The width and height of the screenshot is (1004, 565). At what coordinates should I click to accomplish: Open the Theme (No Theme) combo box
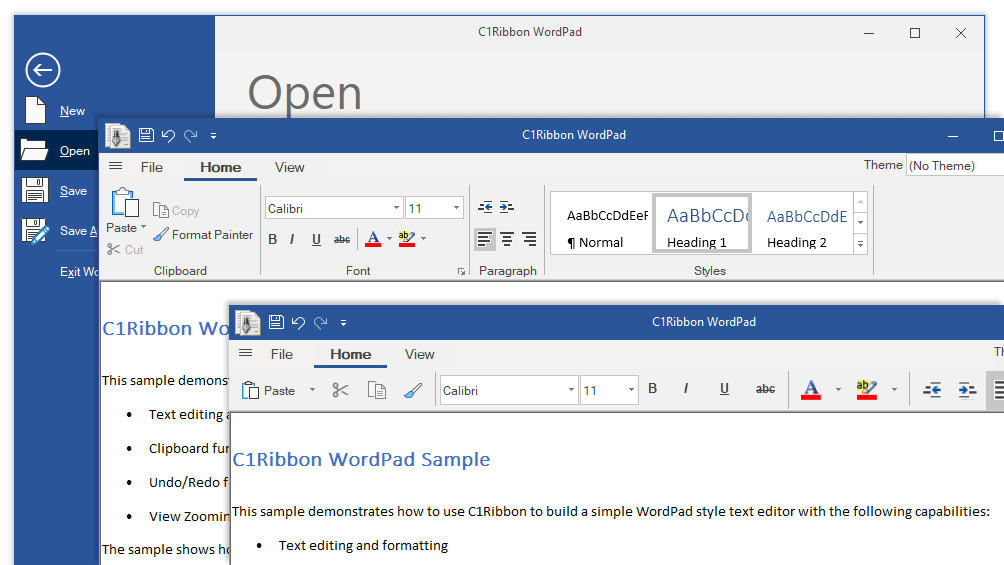955,166
